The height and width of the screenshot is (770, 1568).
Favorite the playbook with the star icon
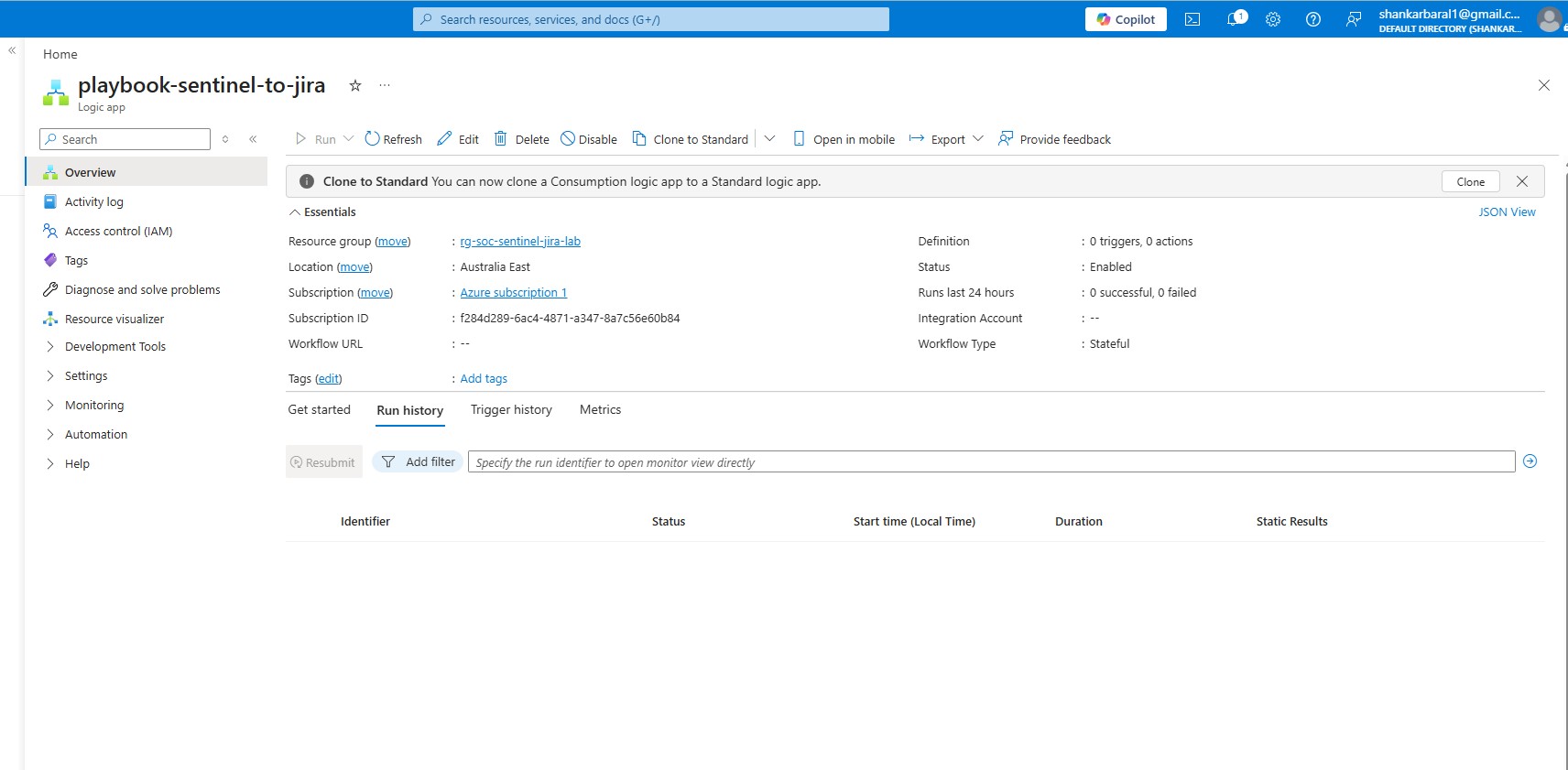(x=355, y=85)
